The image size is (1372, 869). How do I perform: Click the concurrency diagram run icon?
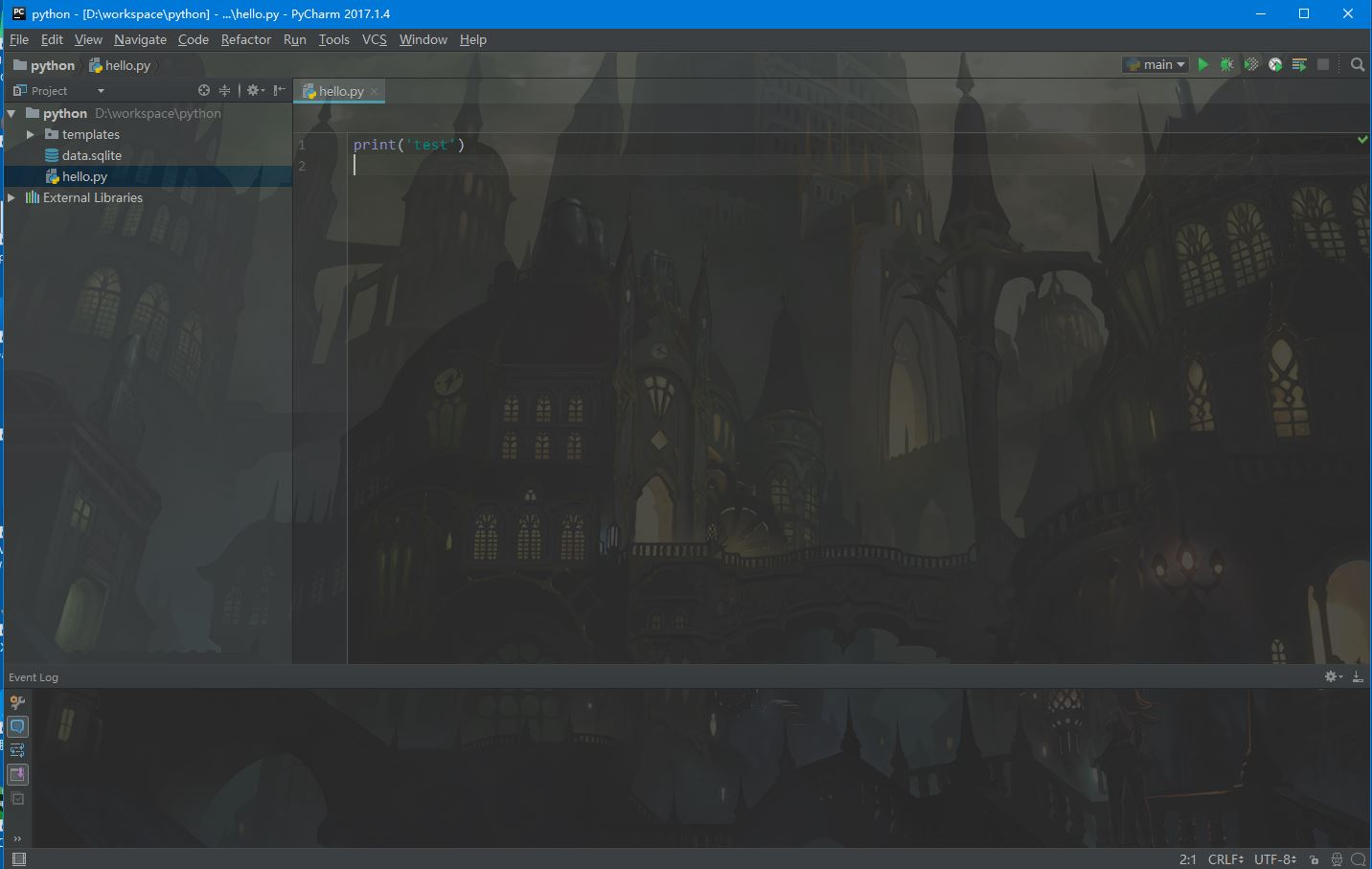1299,64
